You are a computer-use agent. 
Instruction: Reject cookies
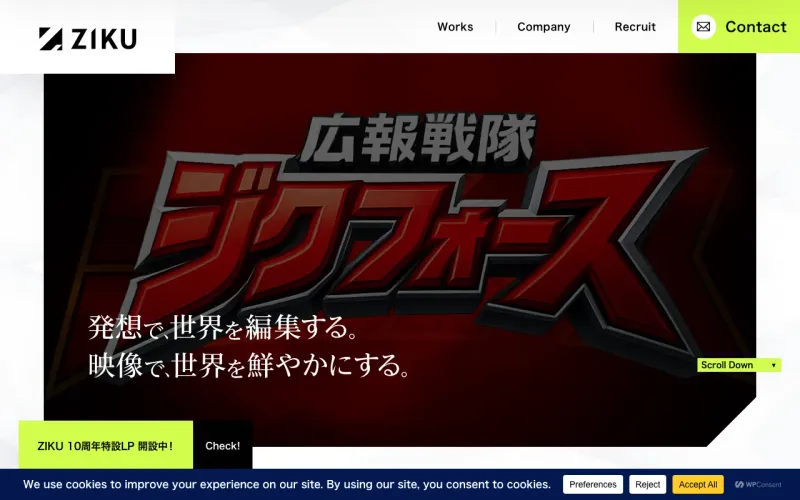[x=647, y=484]
